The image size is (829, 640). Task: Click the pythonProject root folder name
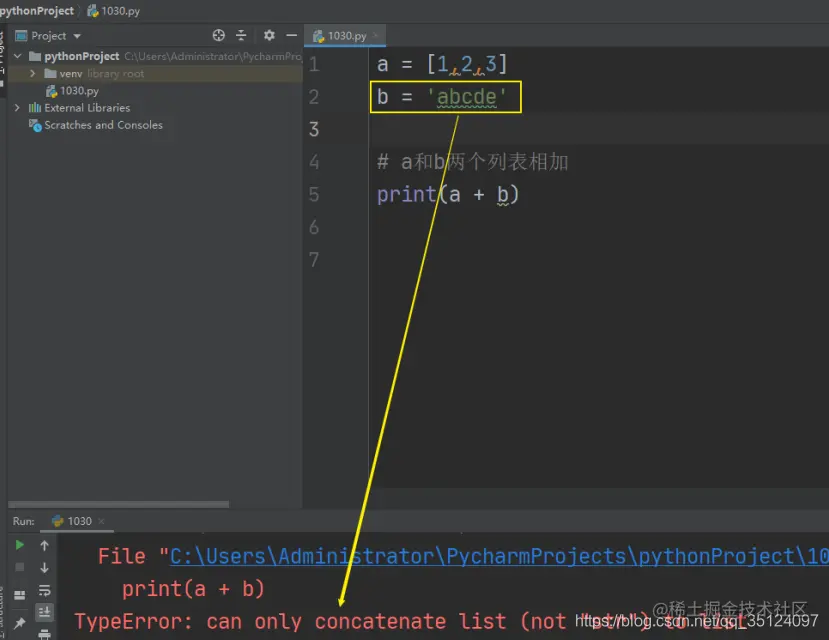click(81, 56)
